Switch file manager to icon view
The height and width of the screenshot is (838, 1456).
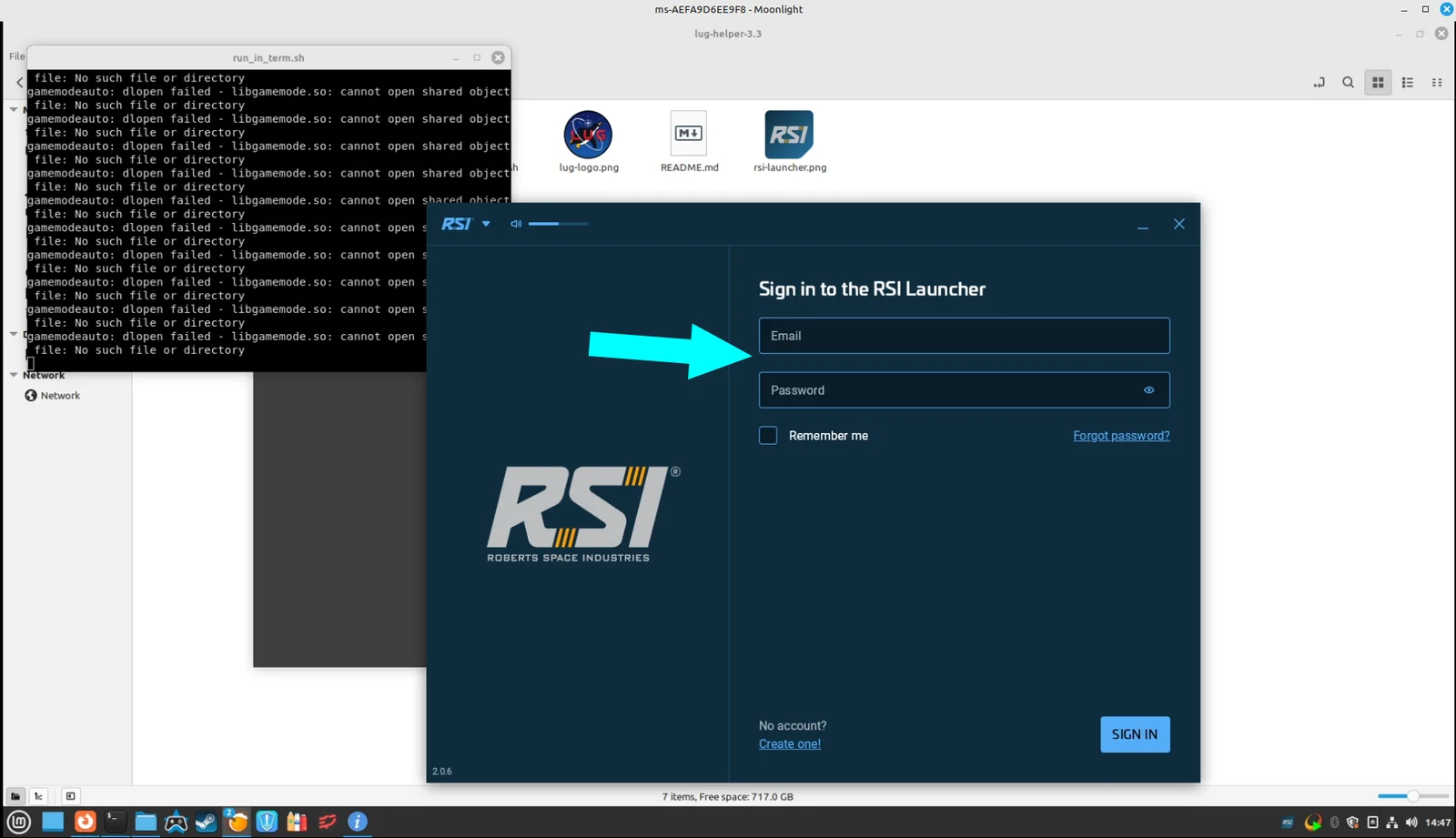click(x=1378, y=82)
